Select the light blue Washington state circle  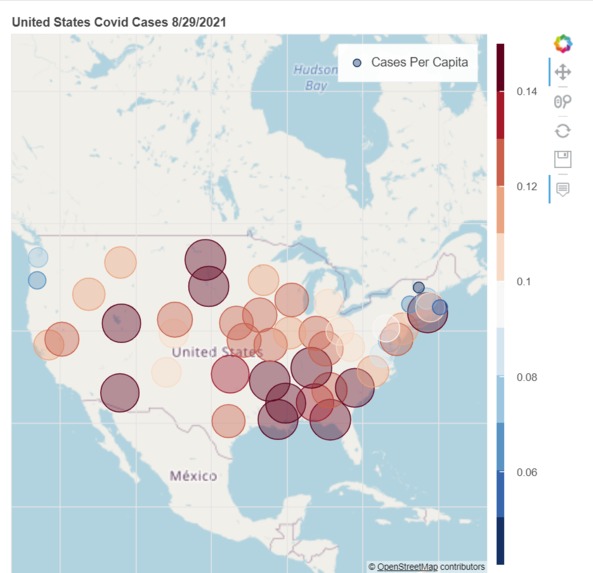38,257
